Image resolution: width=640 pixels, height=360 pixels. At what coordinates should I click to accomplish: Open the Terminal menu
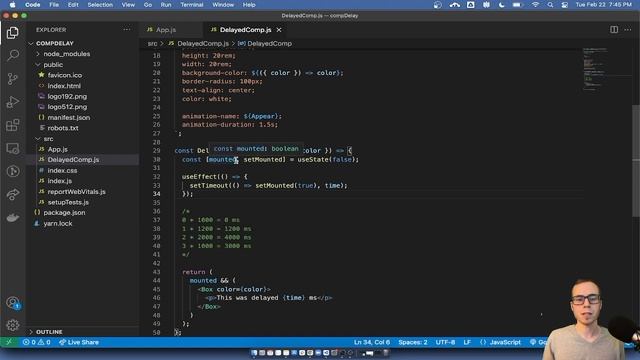click(192, 5)
